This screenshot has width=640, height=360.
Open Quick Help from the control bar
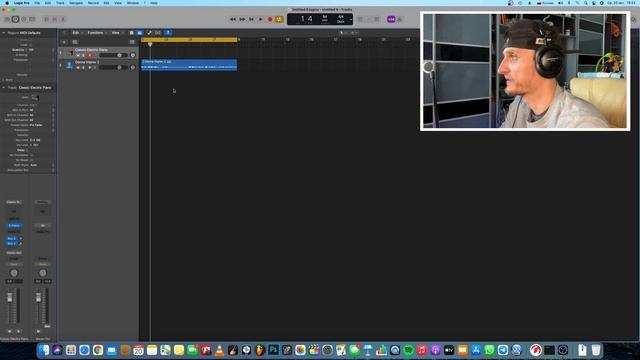[x=24, y=19]
